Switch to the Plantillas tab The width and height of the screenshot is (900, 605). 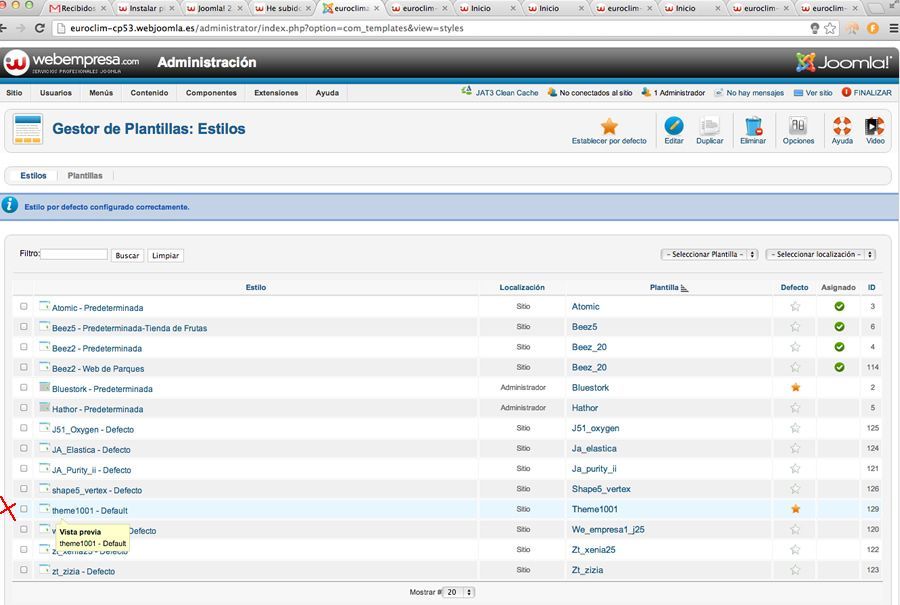tap(85, 176)
